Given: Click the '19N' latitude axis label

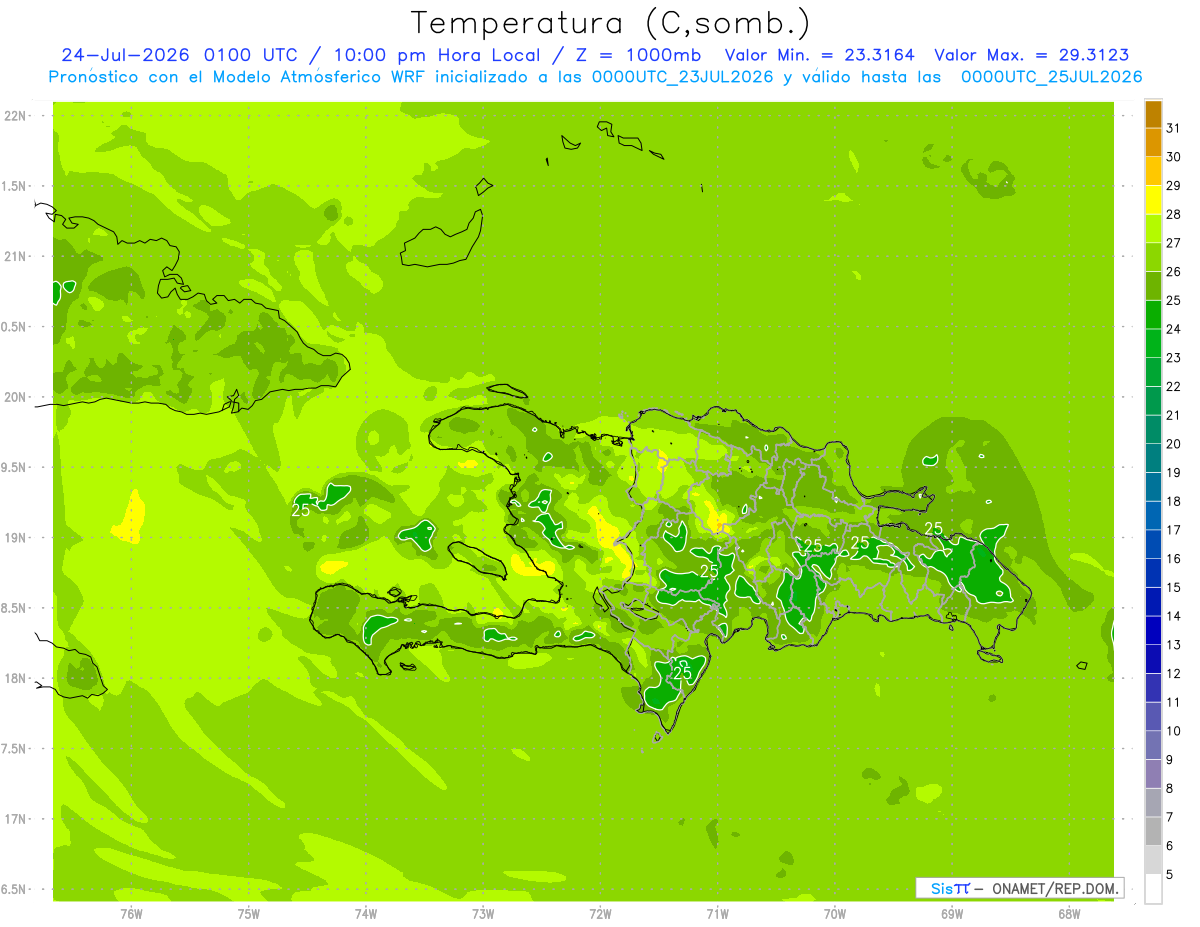Looking at the screenshot, I should [15, 537].
